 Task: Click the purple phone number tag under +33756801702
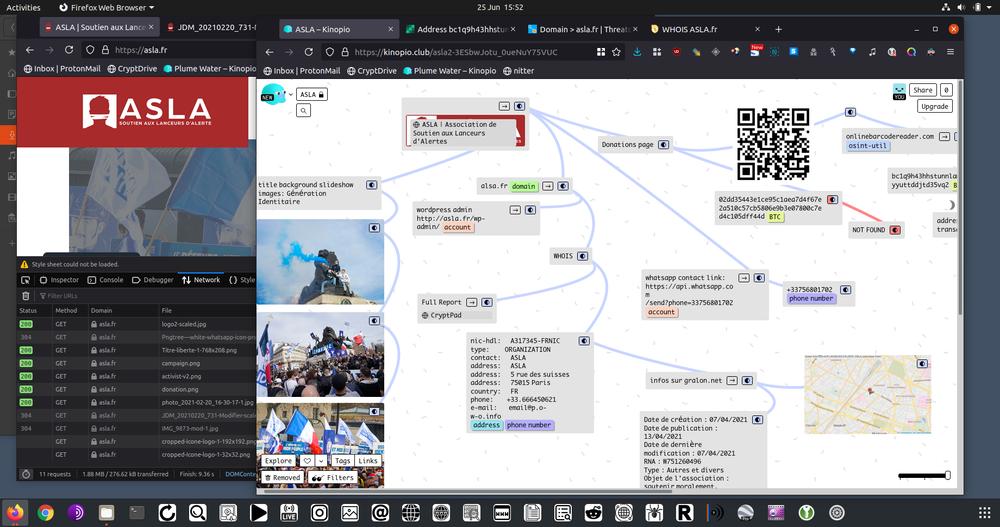(811, 298)
